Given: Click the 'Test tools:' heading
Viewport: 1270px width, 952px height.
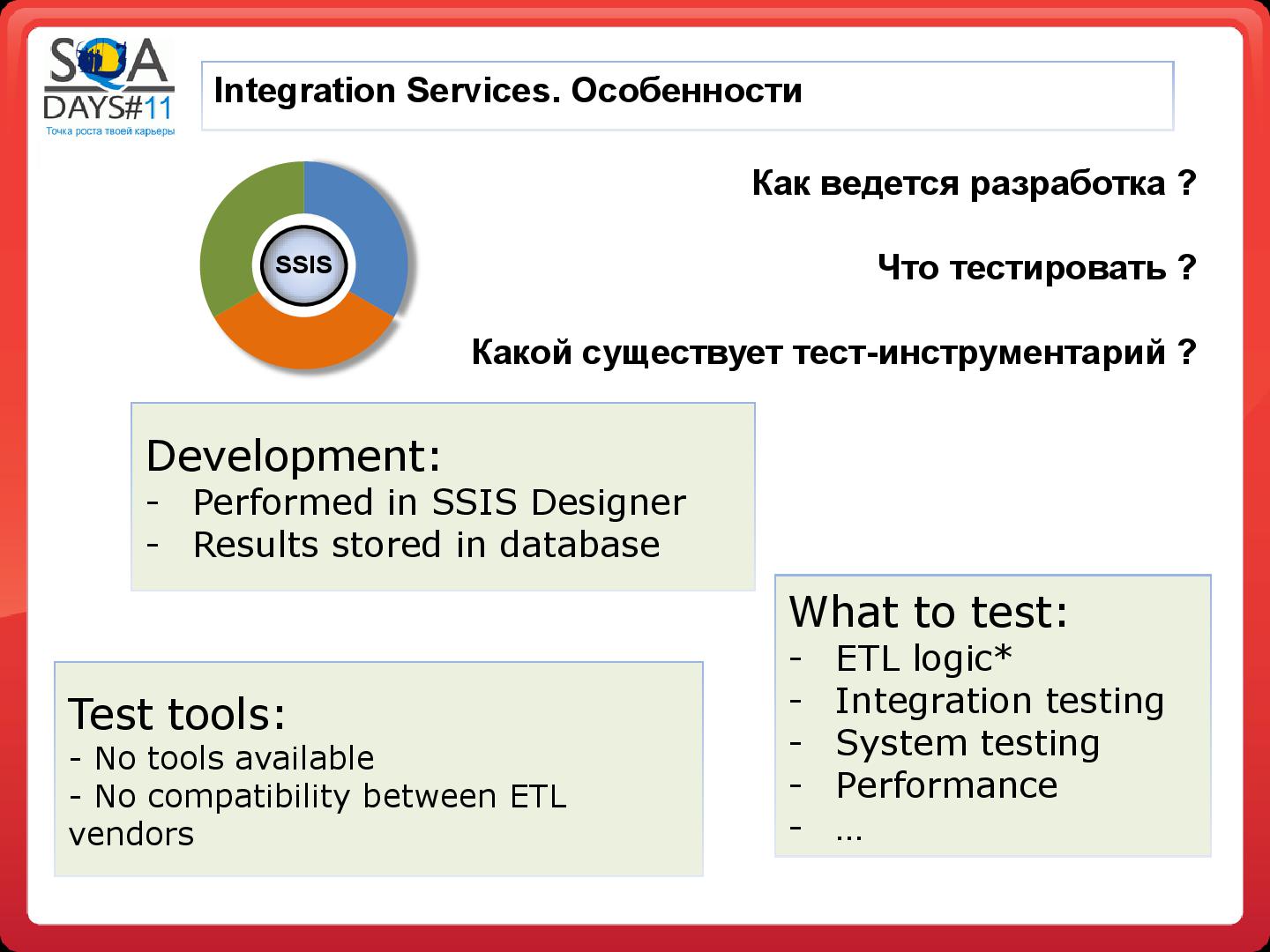Looking at the screenshot, I should (177, 714).
